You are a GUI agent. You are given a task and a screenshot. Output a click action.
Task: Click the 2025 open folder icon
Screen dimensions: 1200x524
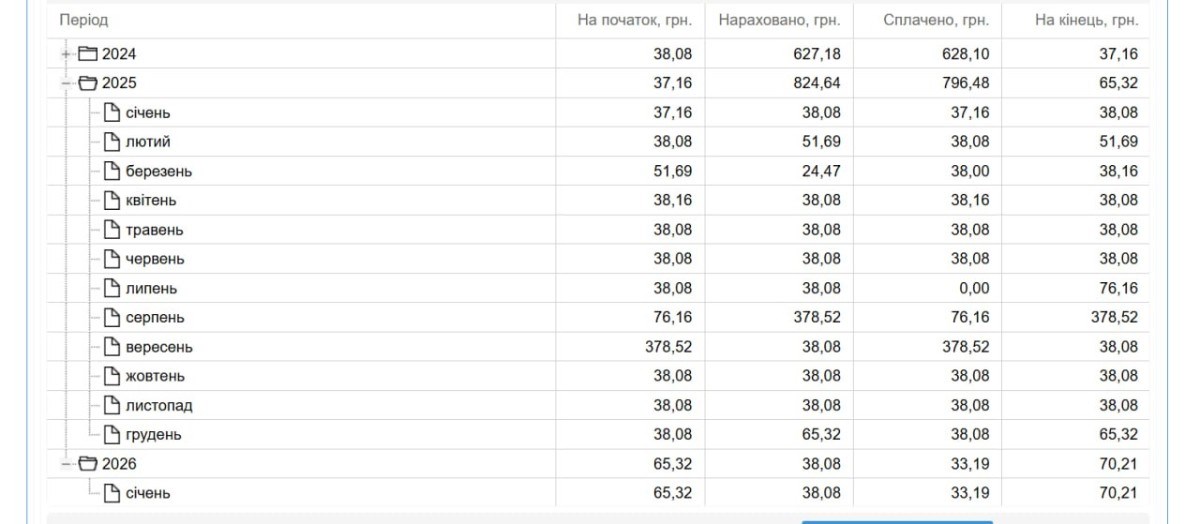[x=88, y=83]
